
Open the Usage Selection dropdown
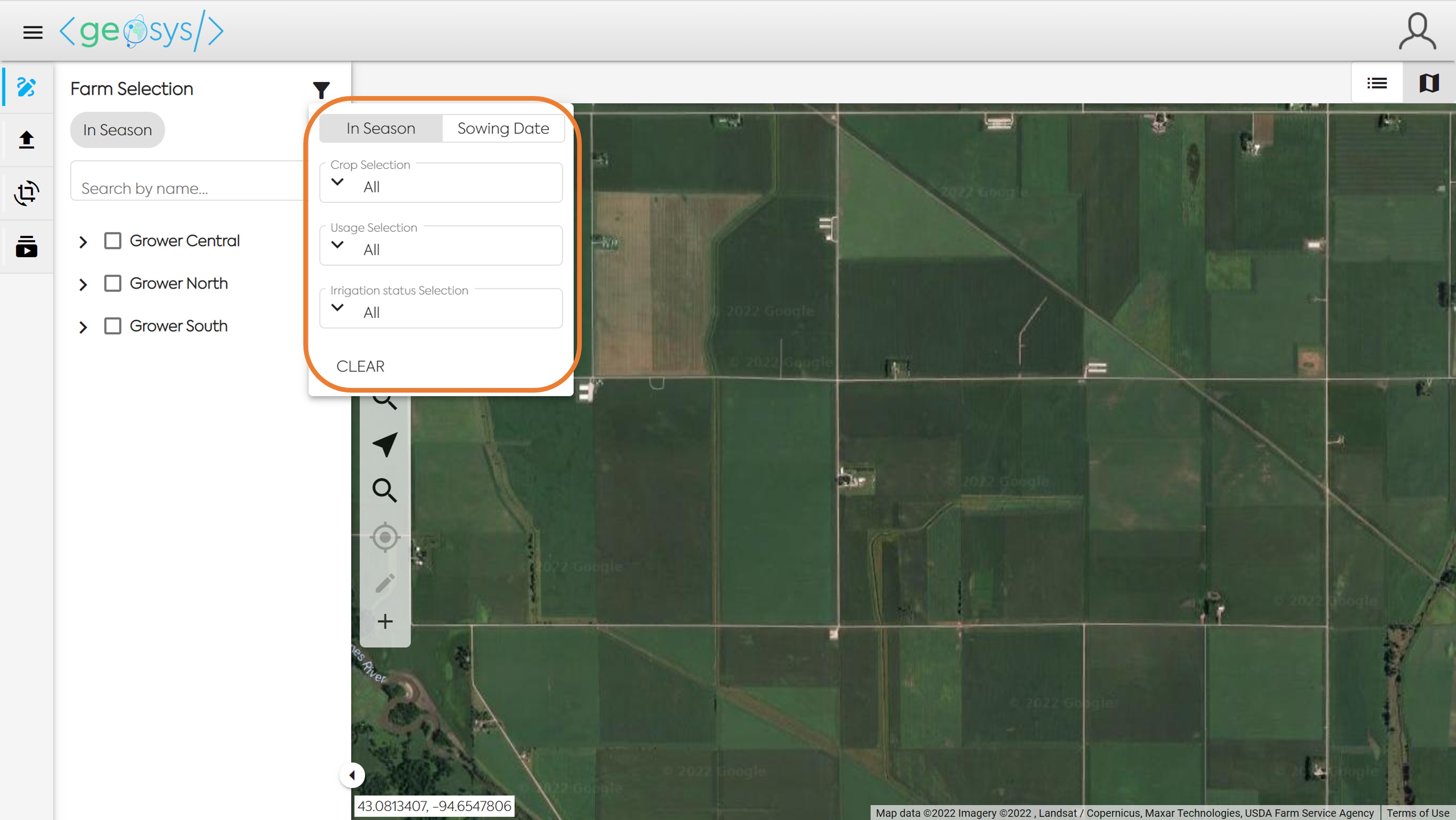point(441,249)
